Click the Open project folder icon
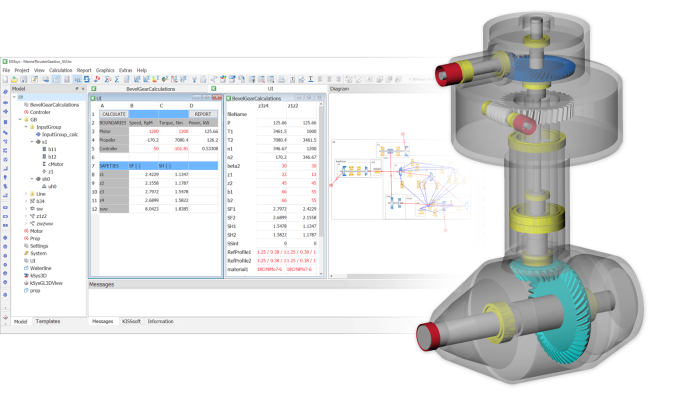This screenshot has height=394, width=700. 14,79
